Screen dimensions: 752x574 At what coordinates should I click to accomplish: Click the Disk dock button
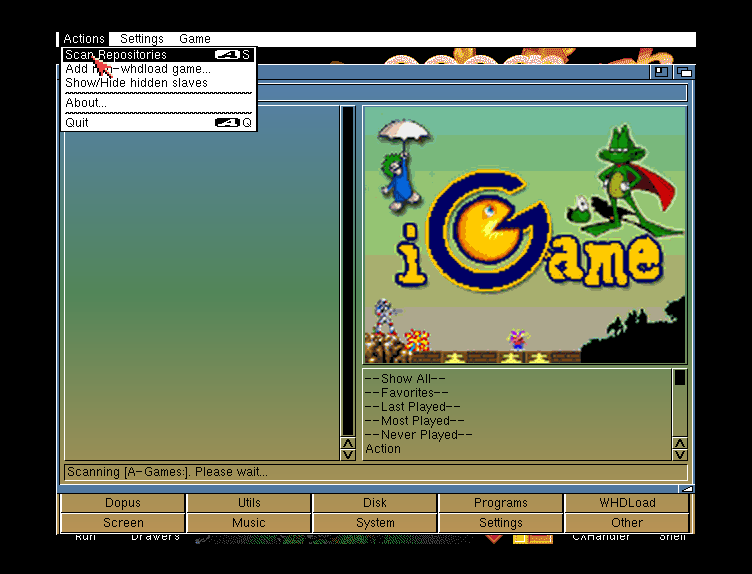point(375,503)
